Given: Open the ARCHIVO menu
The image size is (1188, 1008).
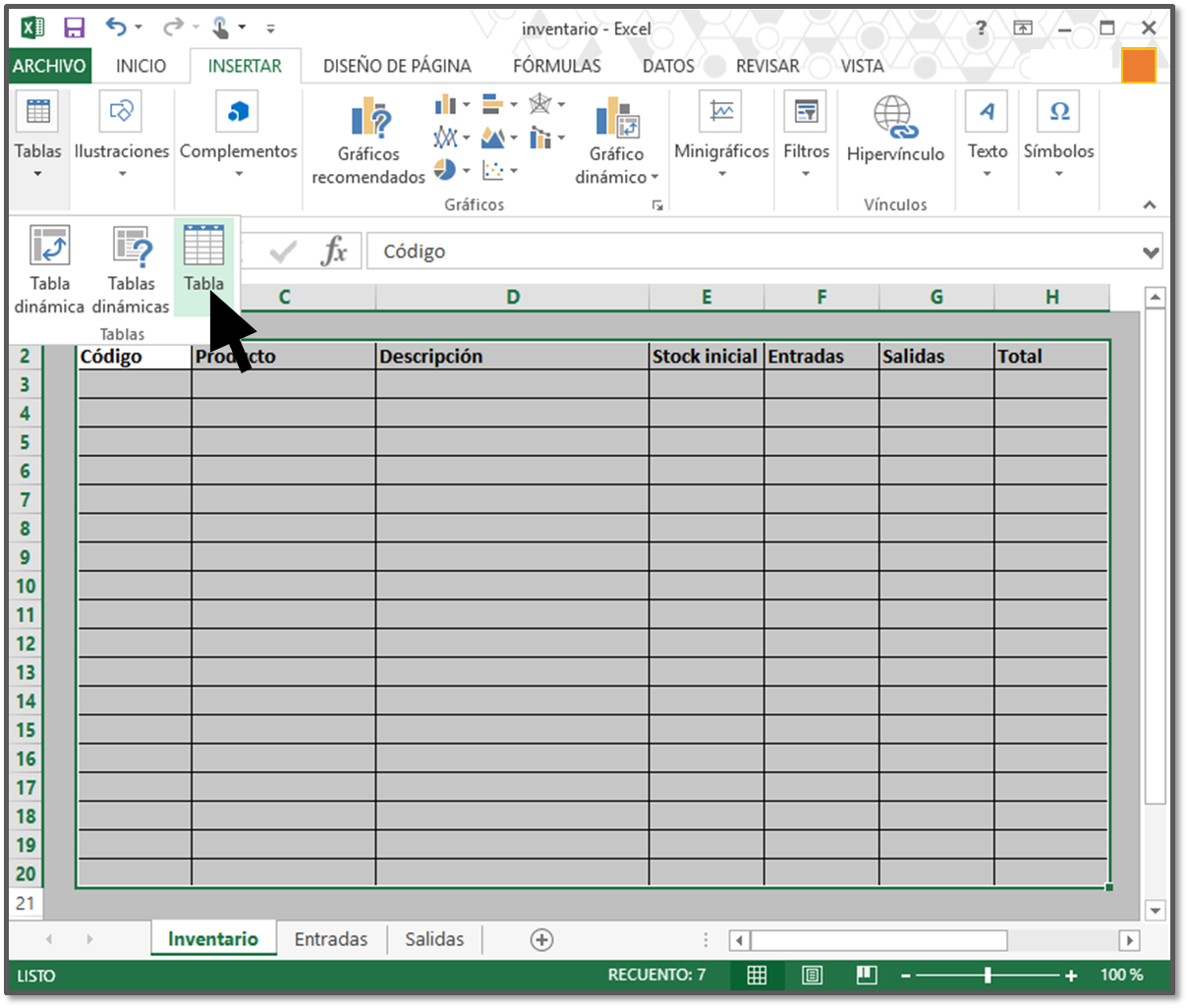Looking at the screenshot, I should 49,66.
